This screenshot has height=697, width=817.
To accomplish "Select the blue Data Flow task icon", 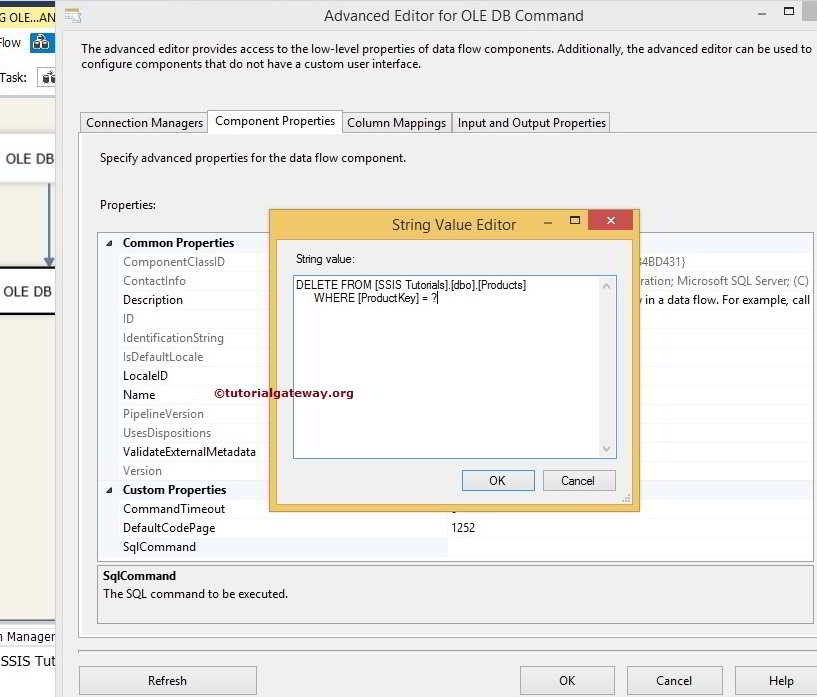I will [x=41, y=42].
